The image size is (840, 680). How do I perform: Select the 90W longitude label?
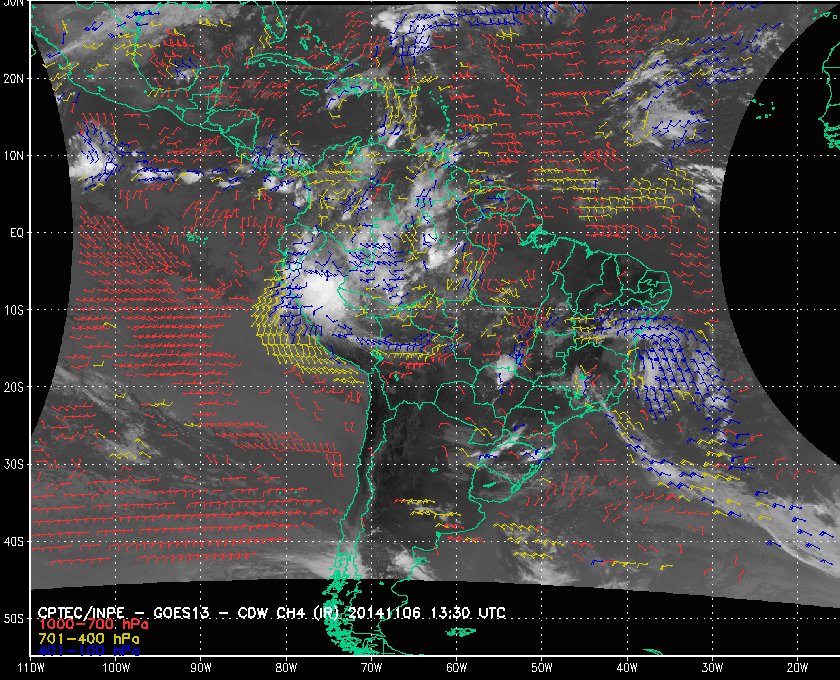(201, 668)
